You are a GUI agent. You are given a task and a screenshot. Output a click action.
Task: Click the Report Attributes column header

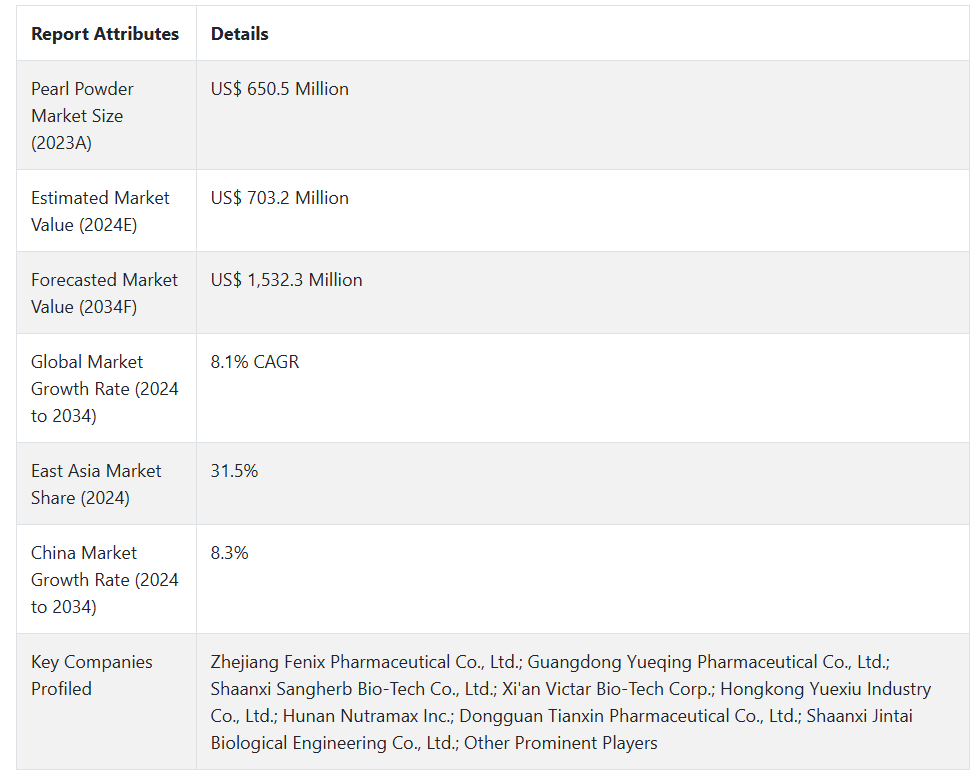pos(105,34)
